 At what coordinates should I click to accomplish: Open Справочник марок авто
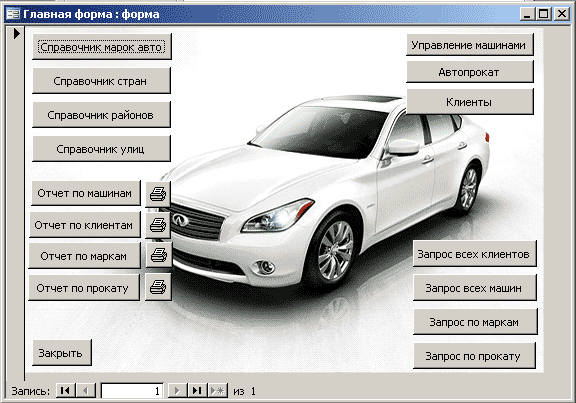click(102, 47)
